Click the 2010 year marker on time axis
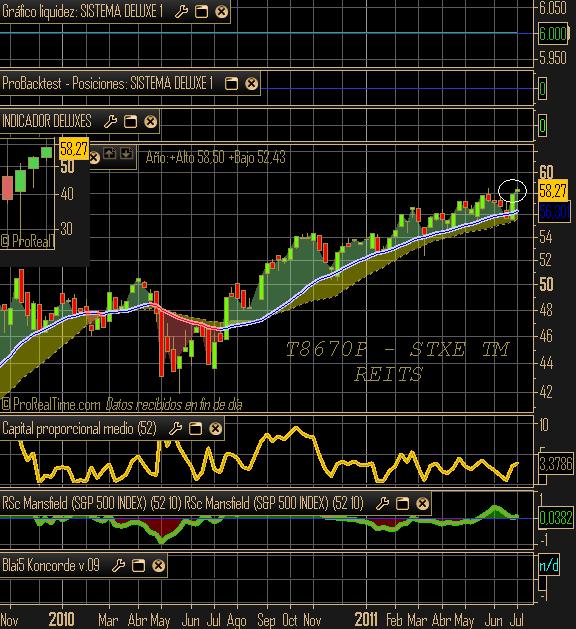 61,619
